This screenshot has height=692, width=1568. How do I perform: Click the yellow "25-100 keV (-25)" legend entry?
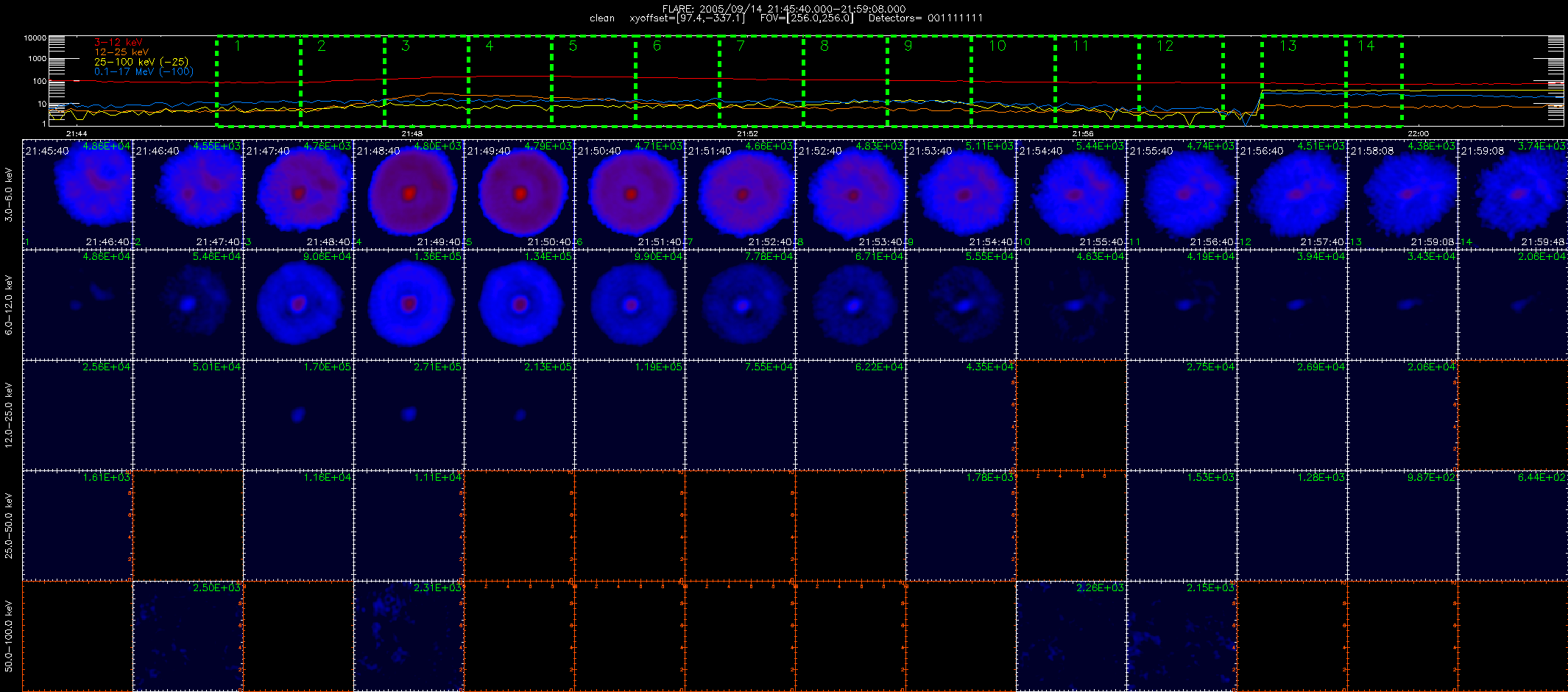(141, 62)
